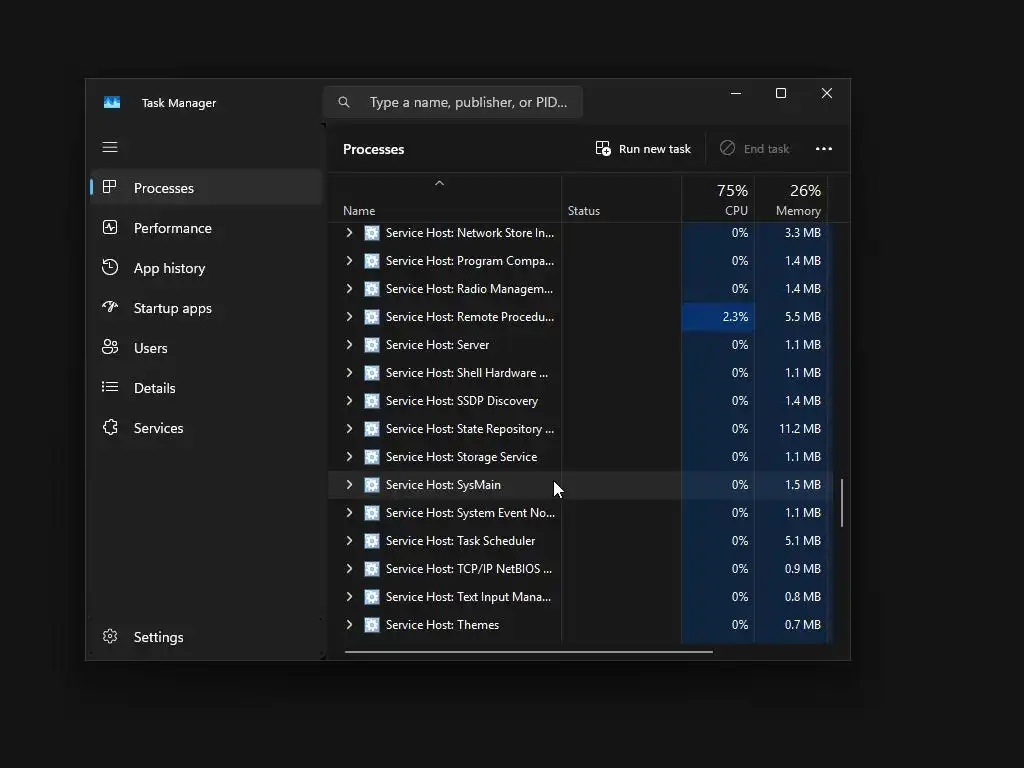Click gear icon of Service Host: SSDP Discovery
This screenshot has height=768, width=1024.
(372, 401)
